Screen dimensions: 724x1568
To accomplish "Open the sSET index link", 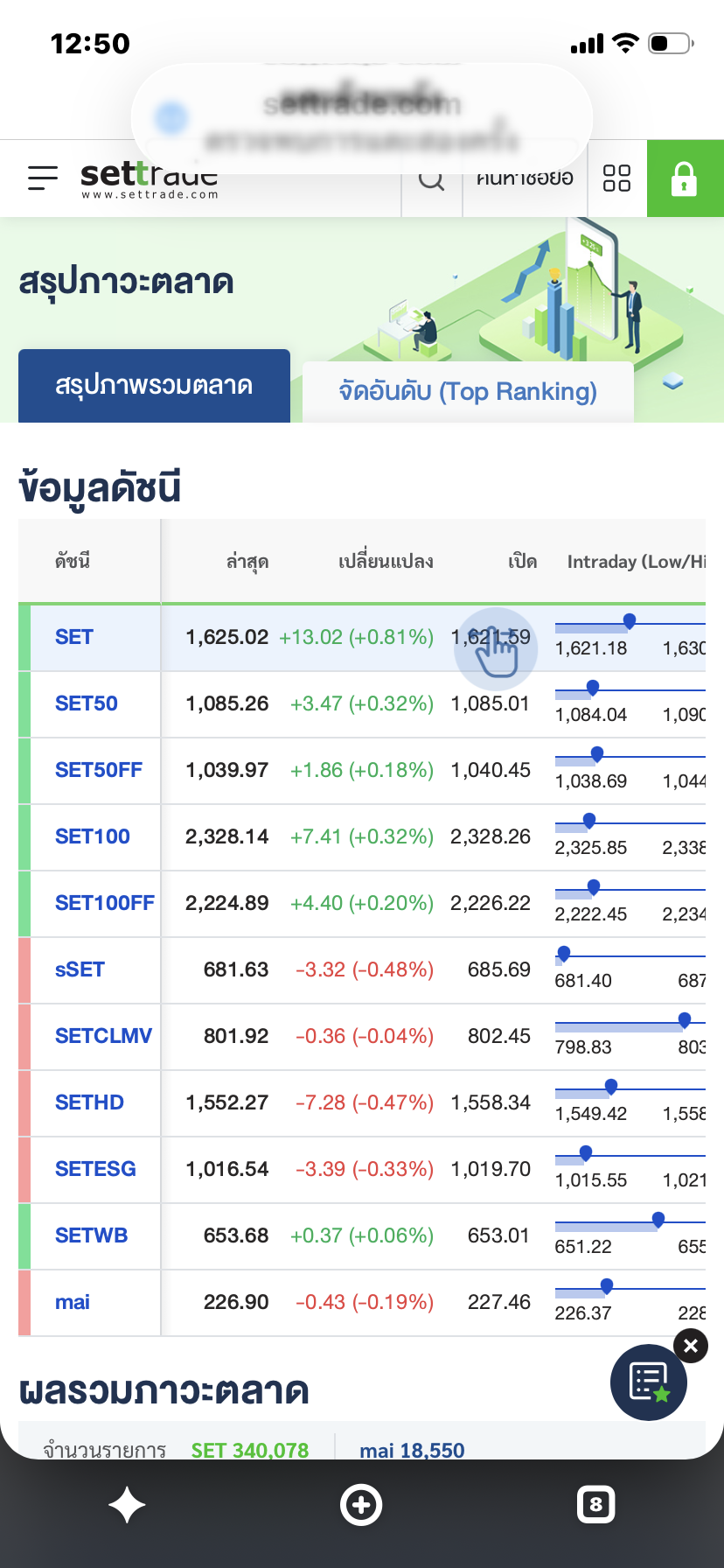I will [x=80, y=969].
